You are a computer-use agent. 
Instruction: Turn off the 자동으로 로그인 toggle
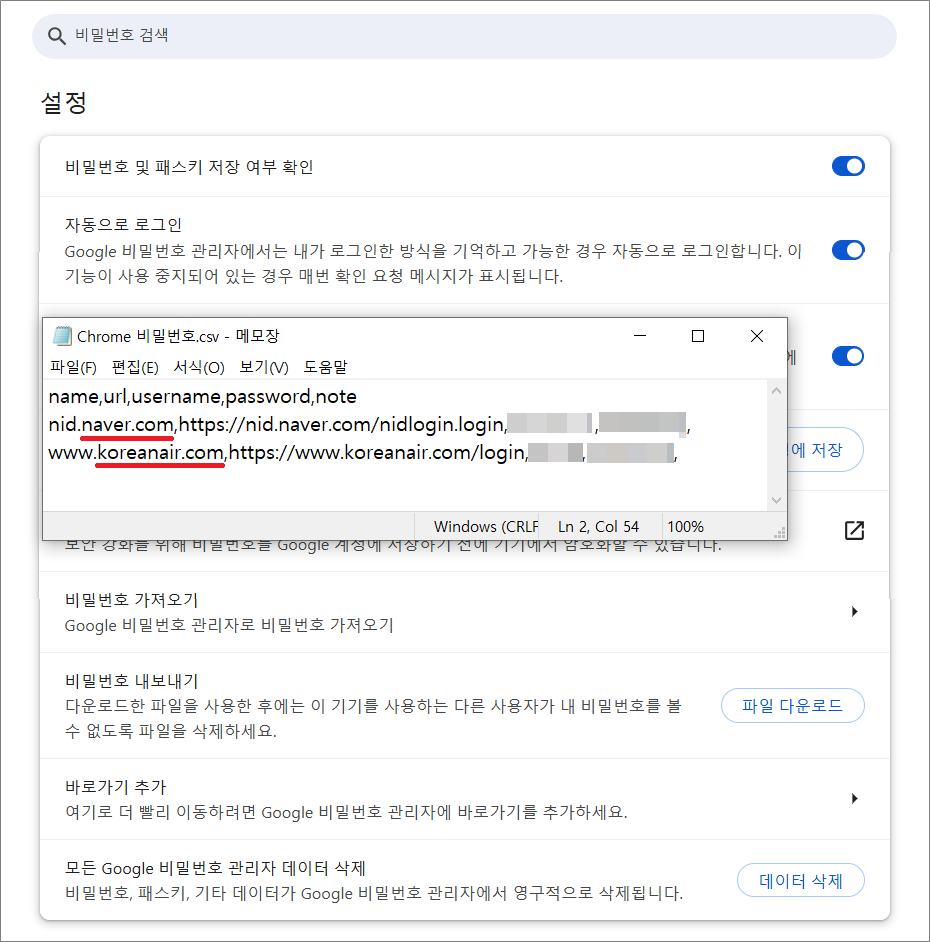click(x=848, y=251)
